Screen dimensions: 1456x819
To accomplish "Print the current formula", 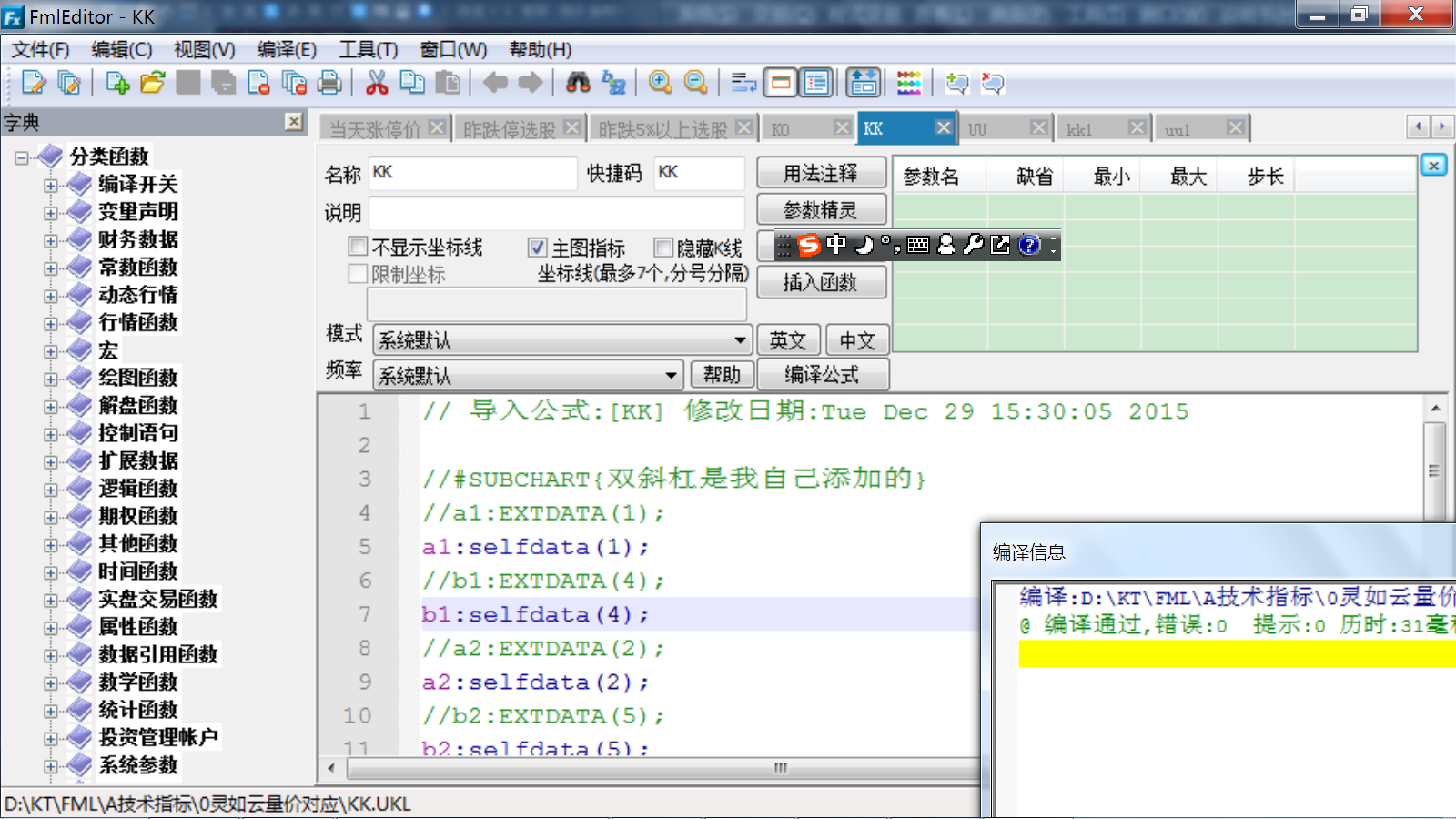I will (329, 83).
